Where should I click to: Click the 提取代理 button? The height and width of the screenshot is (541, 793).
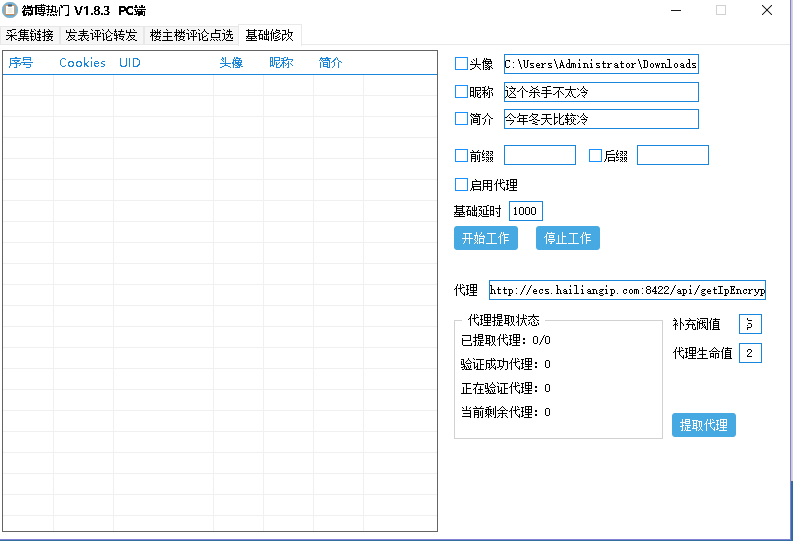point(703,425)
